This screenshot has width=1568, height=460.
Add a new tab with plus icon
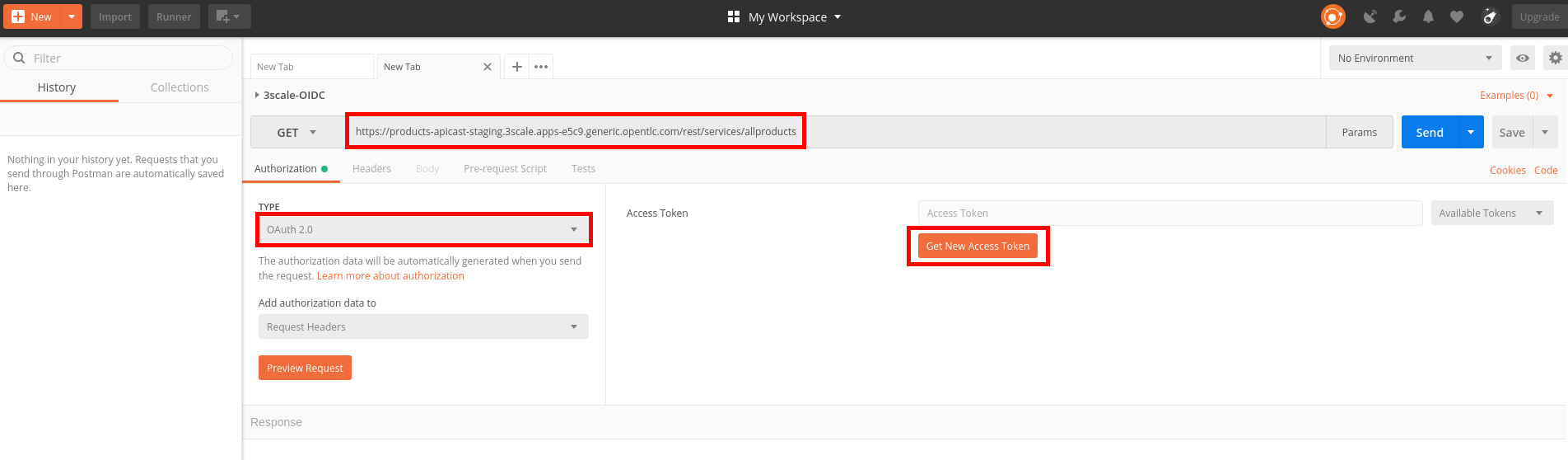[x=516, y=67]
